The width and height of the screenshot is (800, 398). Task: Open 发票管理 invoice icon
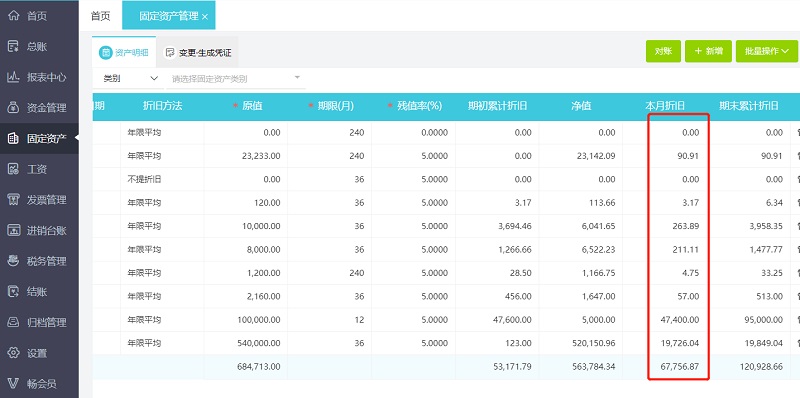pos(13,200)
